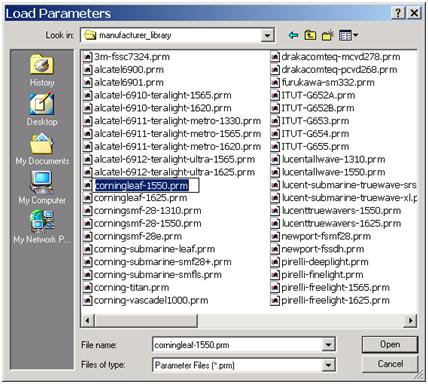The image size is (428, 384).
Task: Click the file icon beside drakacomteq-mcvd278.prm
Action: click(x=275, y=57)
